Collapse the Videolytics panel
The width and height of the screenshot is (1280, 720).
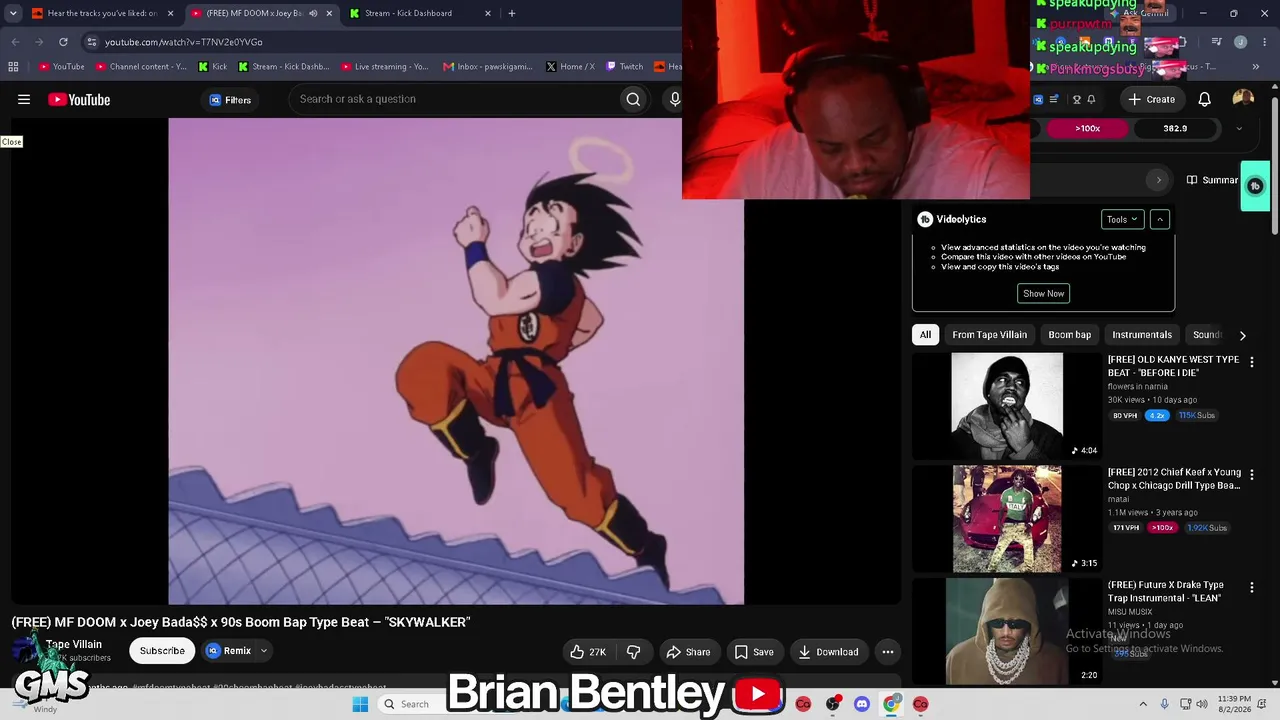click(x=1160, y=219)
